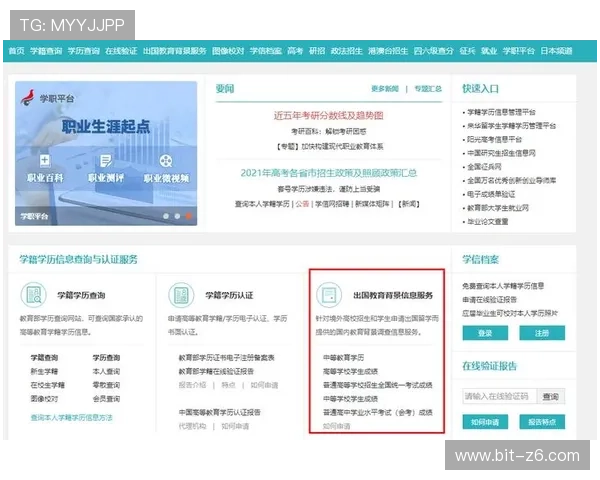600x480 pixels.
Task: Focus the 请输入在线验证码 input field
Action: coord(499,396)
